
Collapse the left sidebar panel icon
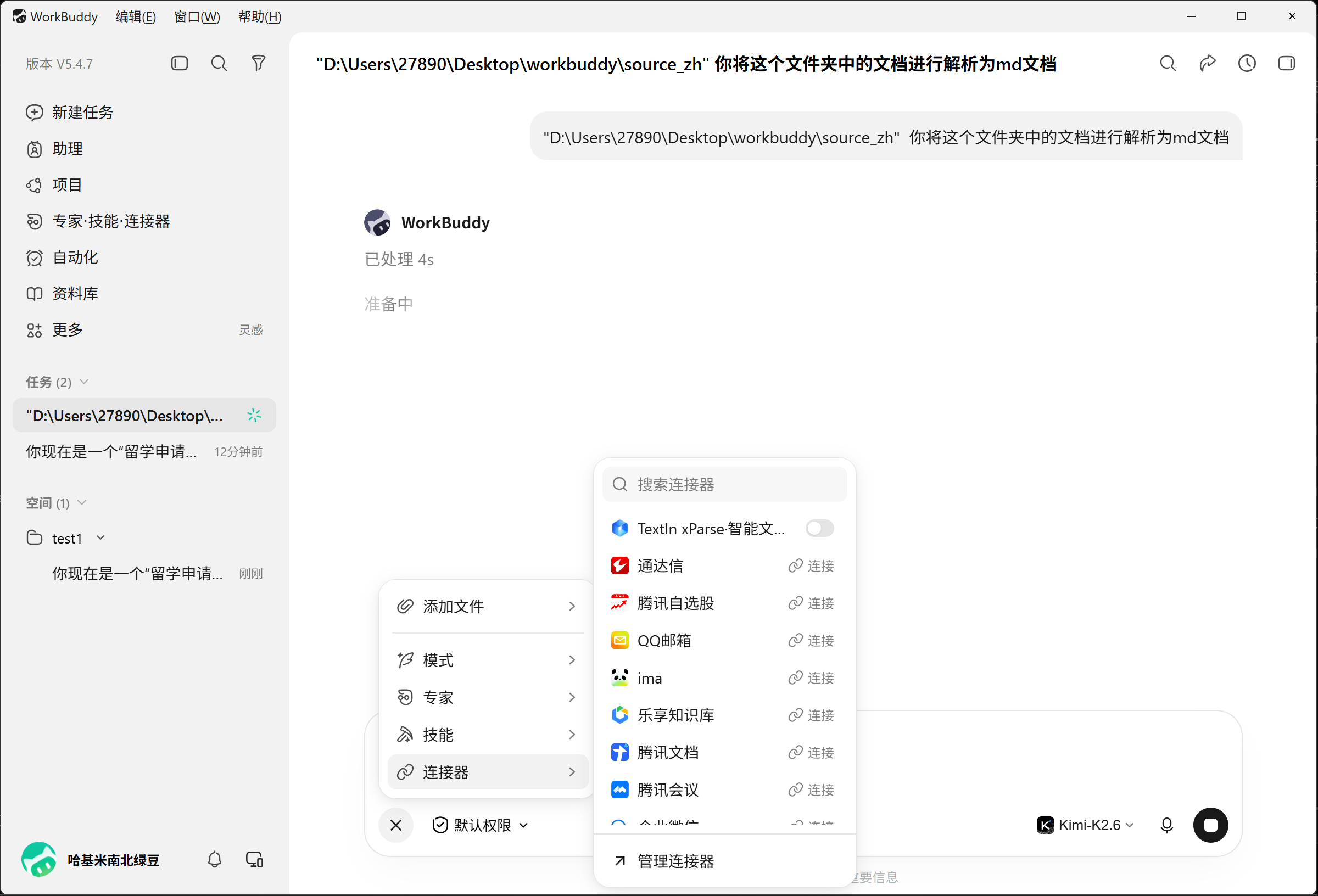click(179, 63)
